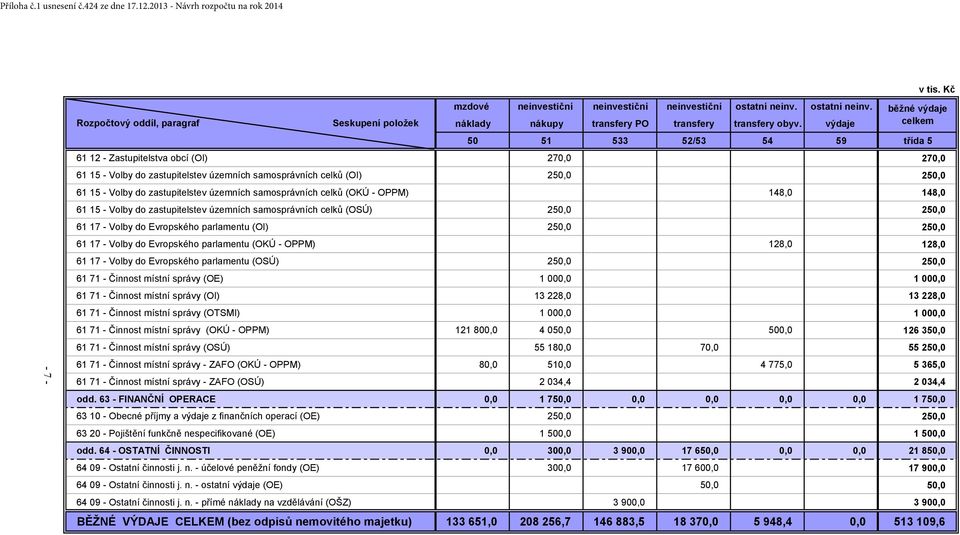Select row '64 09 - přímé náklady na vzdělávání (OŠZ)'
Viewport: 960px width, 535px height.
click(510, 502)
